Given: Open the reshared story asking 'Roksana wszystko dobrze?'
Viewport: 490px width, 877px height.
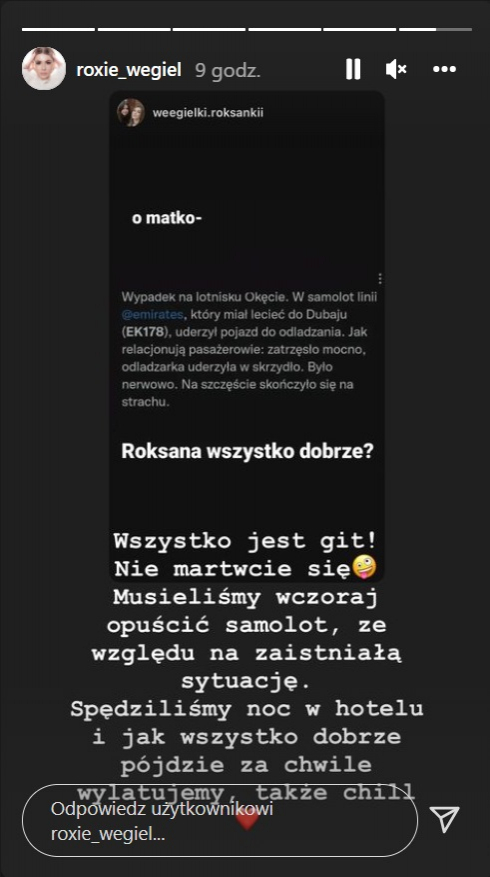Looking at the screenshot, I should point(247,336).
